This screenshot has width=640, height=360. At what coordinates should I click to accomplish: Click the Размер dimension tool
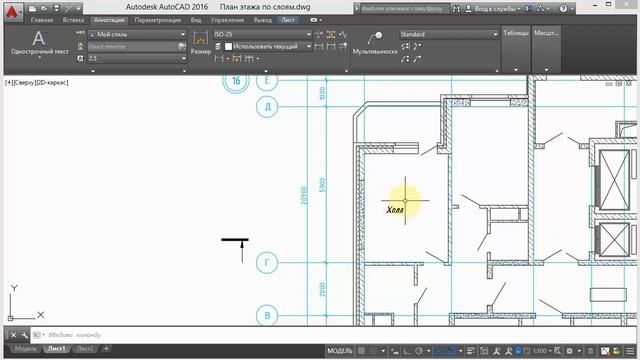tap(200, 42)
